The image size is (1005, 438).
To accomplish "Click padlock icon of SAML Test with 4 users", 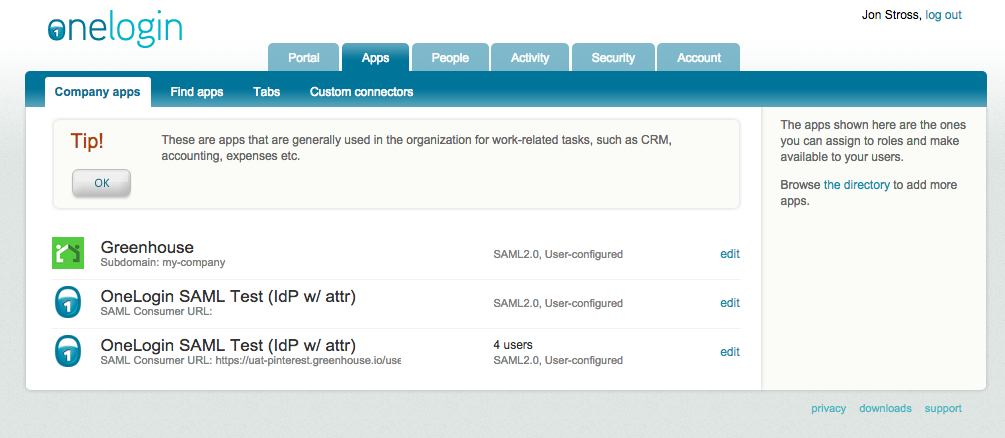I will [68, 351].
